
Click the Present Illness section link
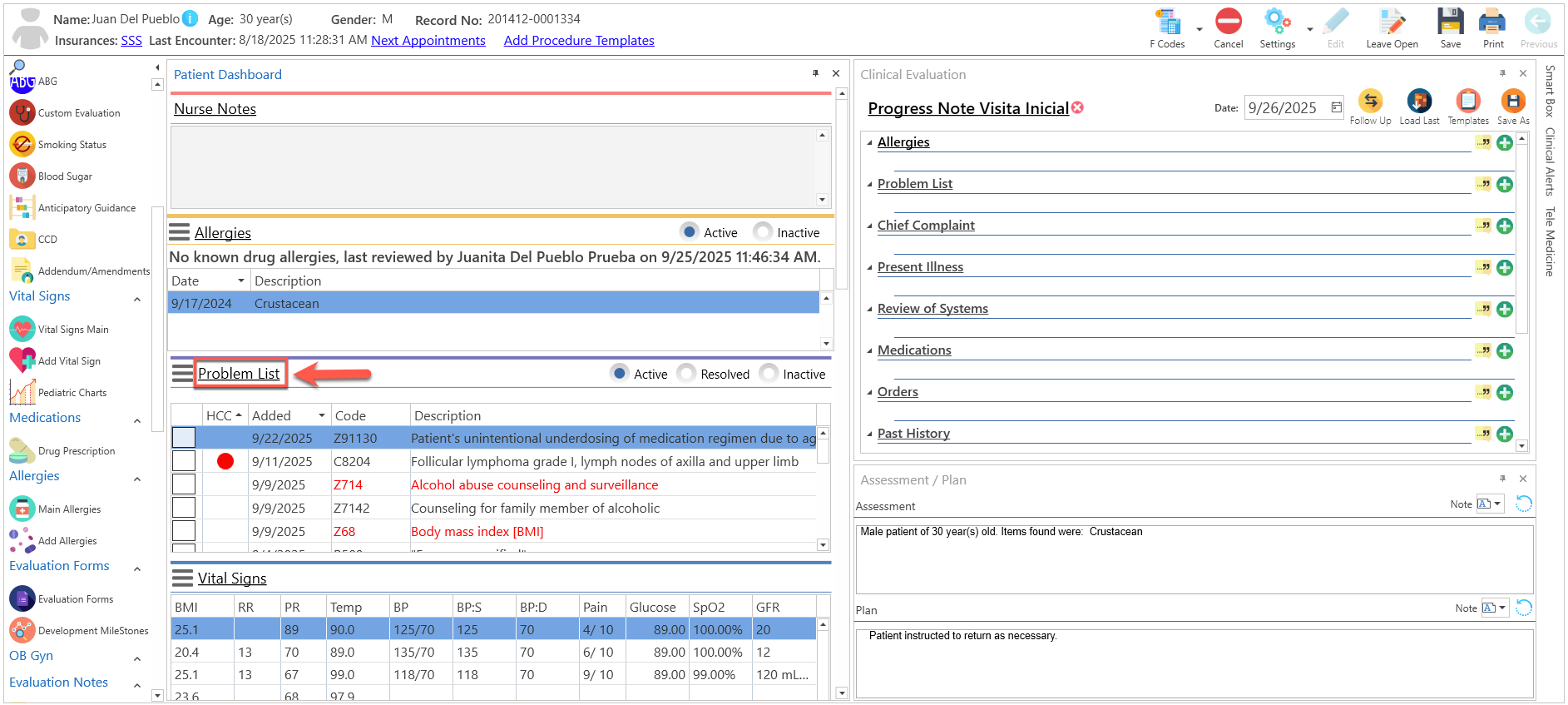[x=920, y=266]
